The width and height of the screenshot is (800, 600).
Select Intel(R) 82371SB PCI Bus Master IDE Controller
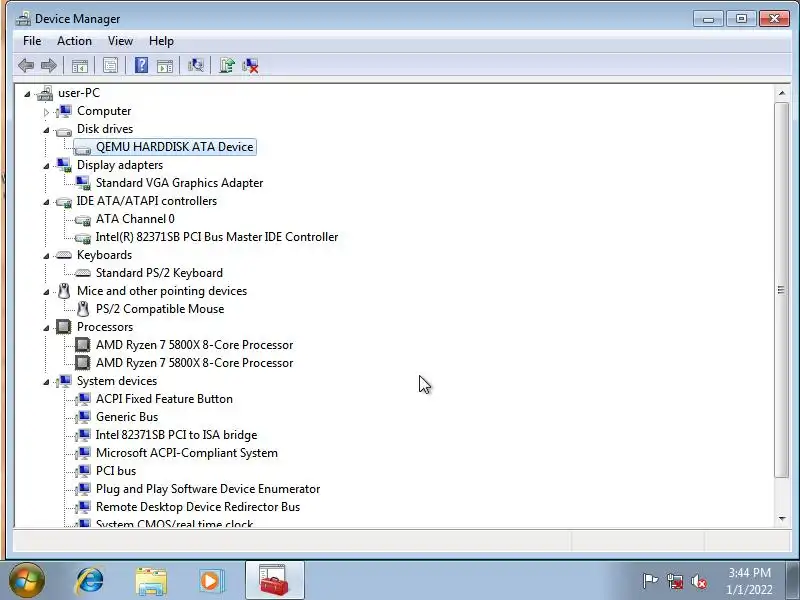(x=217, y=237)
